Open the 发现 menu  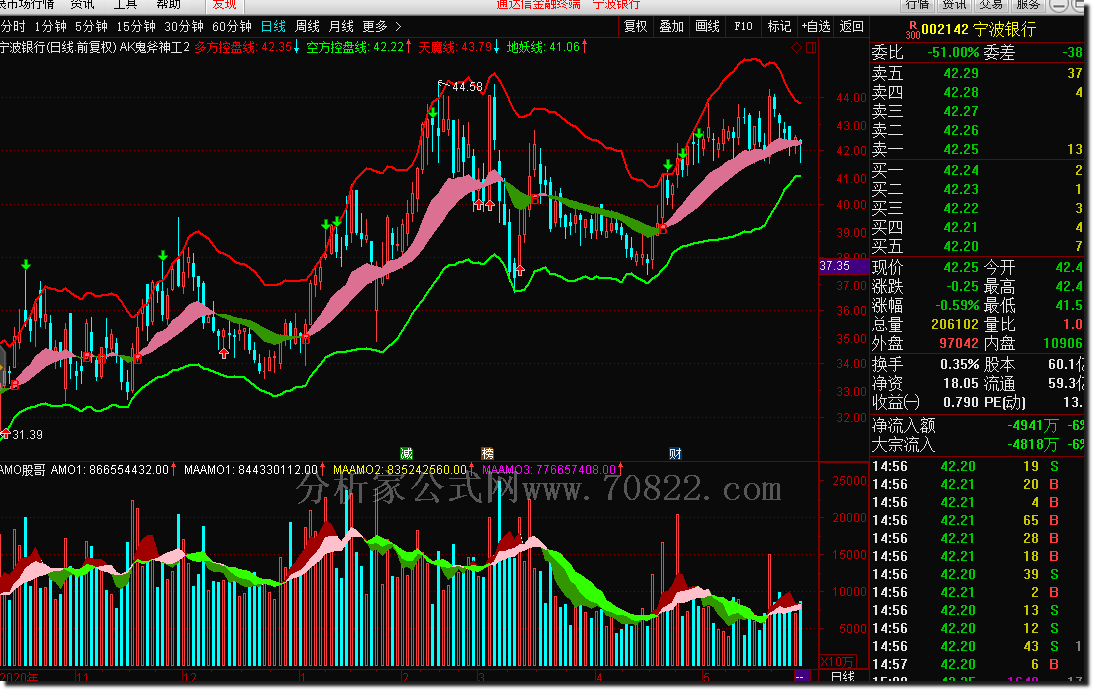225,5
